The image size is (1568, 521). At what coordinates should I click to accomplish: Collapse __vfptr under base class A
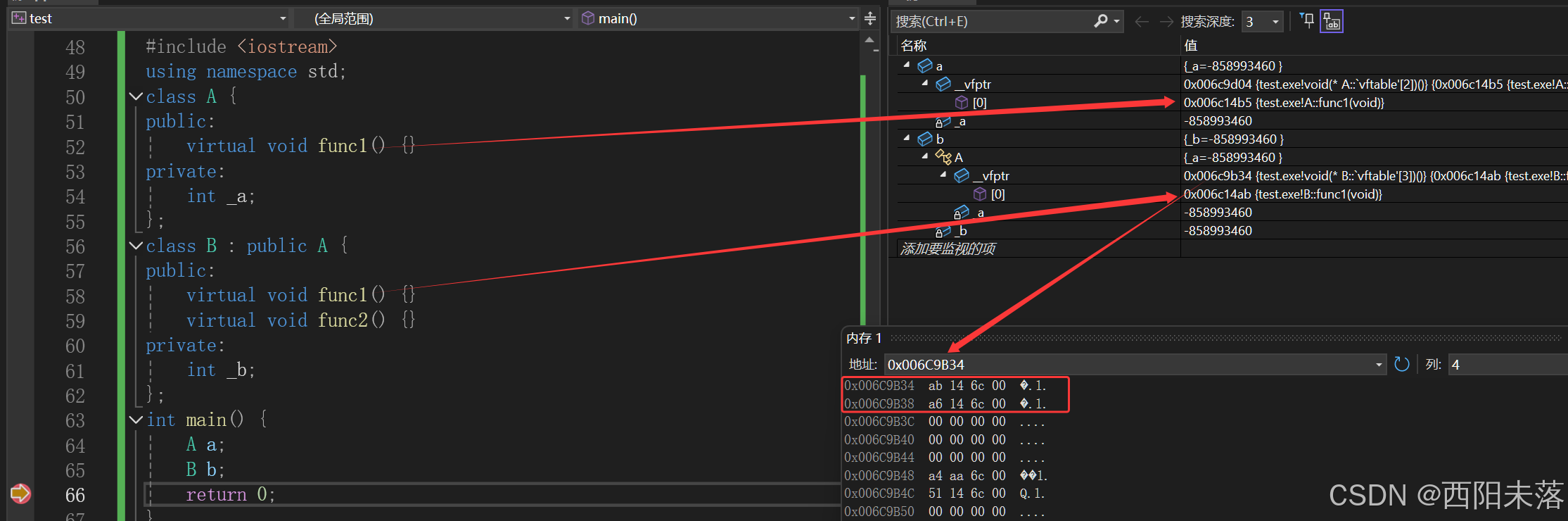click(943, 175)
